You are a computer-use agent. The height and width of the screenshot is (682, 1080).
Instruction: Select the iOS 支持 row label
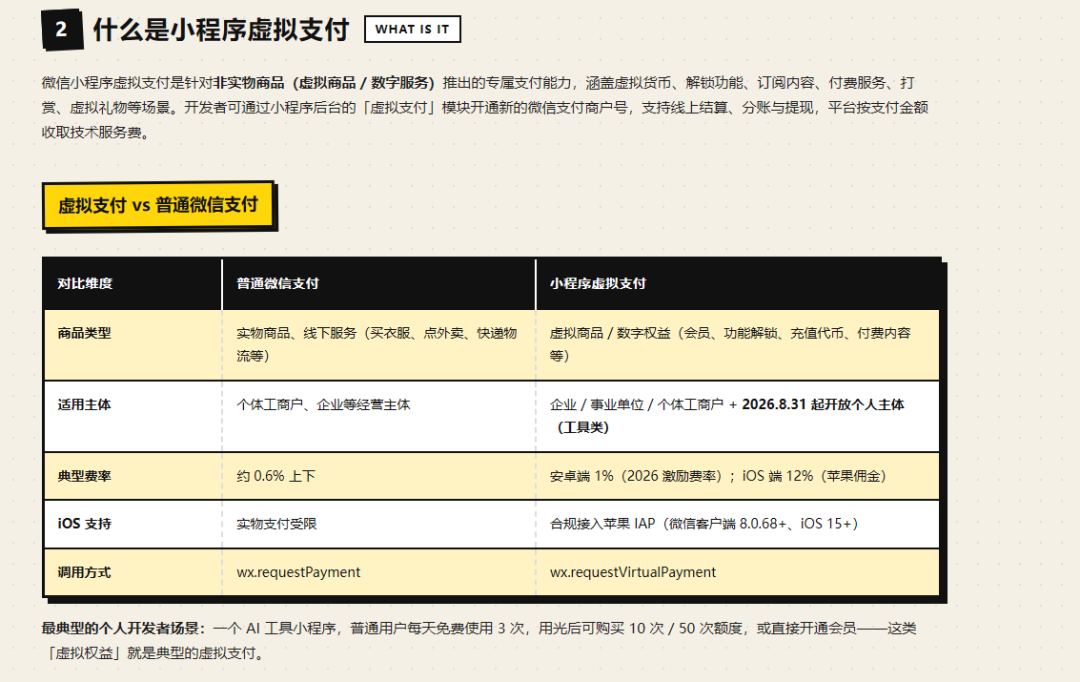click(84, 524)
